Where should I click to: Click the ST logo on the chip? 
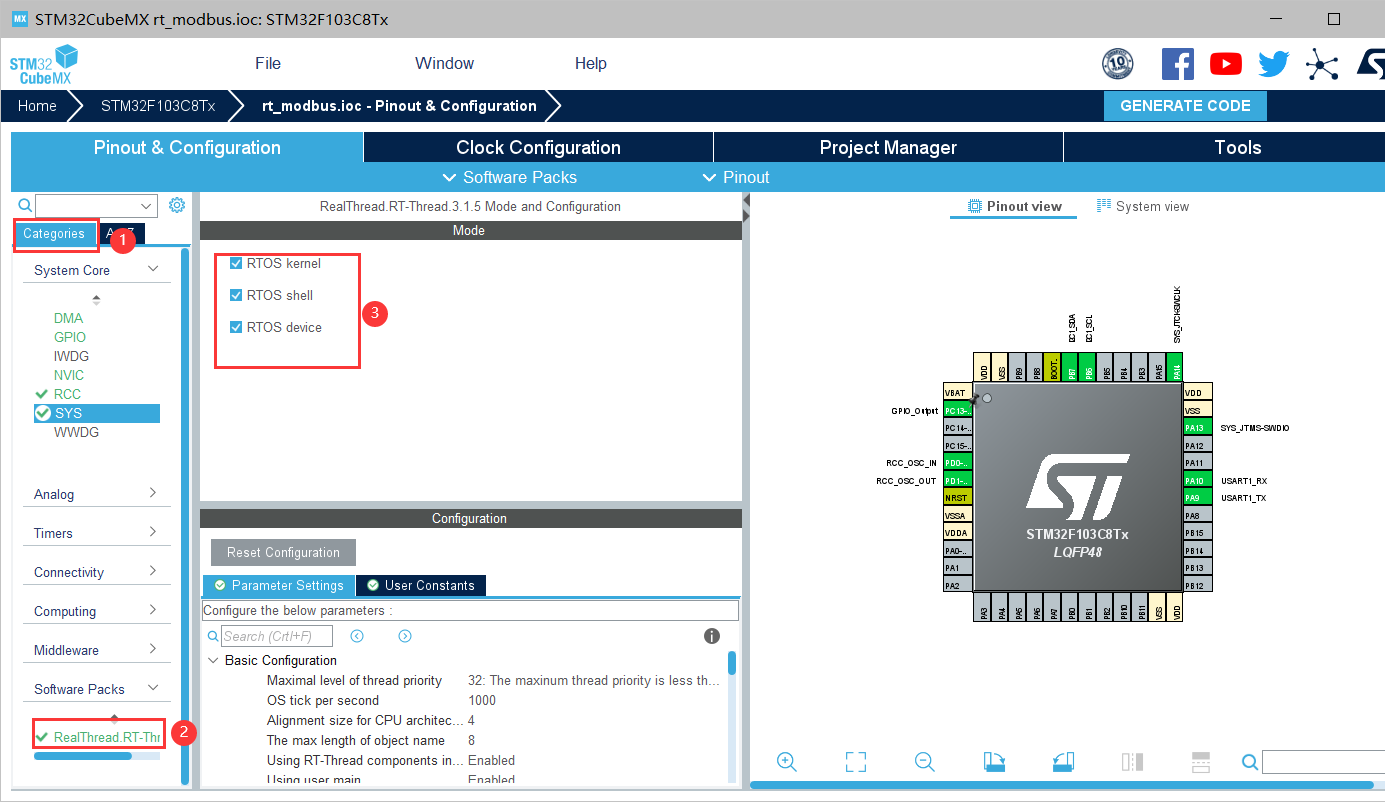[x=1077, y=487]
